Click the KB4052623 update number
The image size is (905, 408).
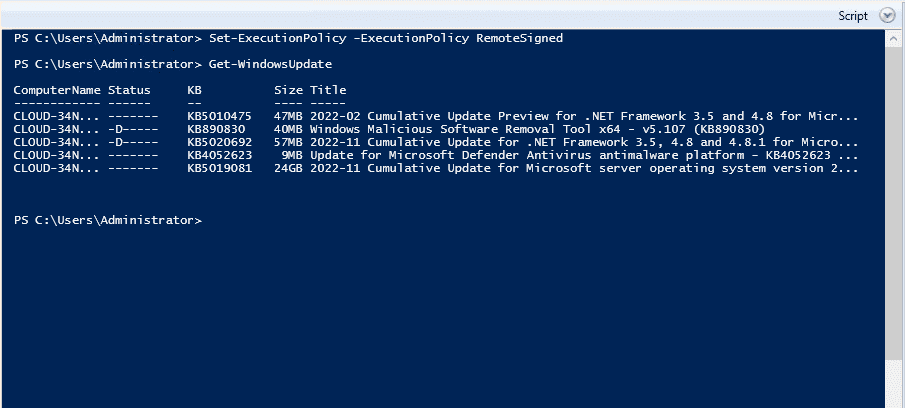[x=219, y=155]
